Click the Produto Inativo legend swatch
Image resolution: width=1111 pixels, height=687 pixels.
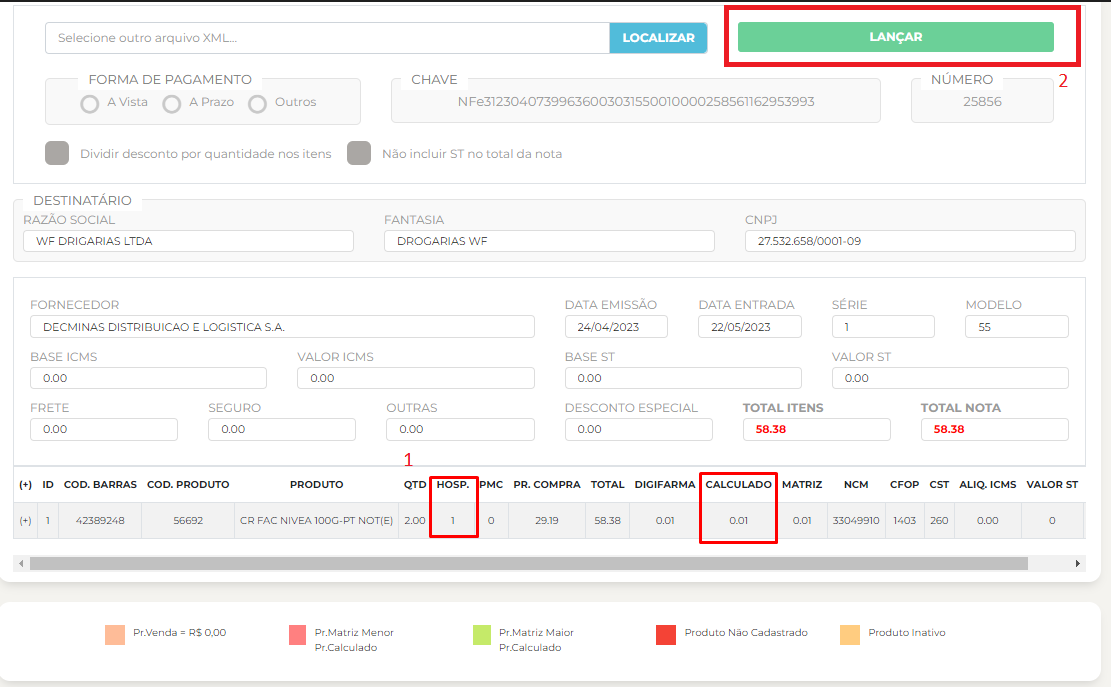850,635
